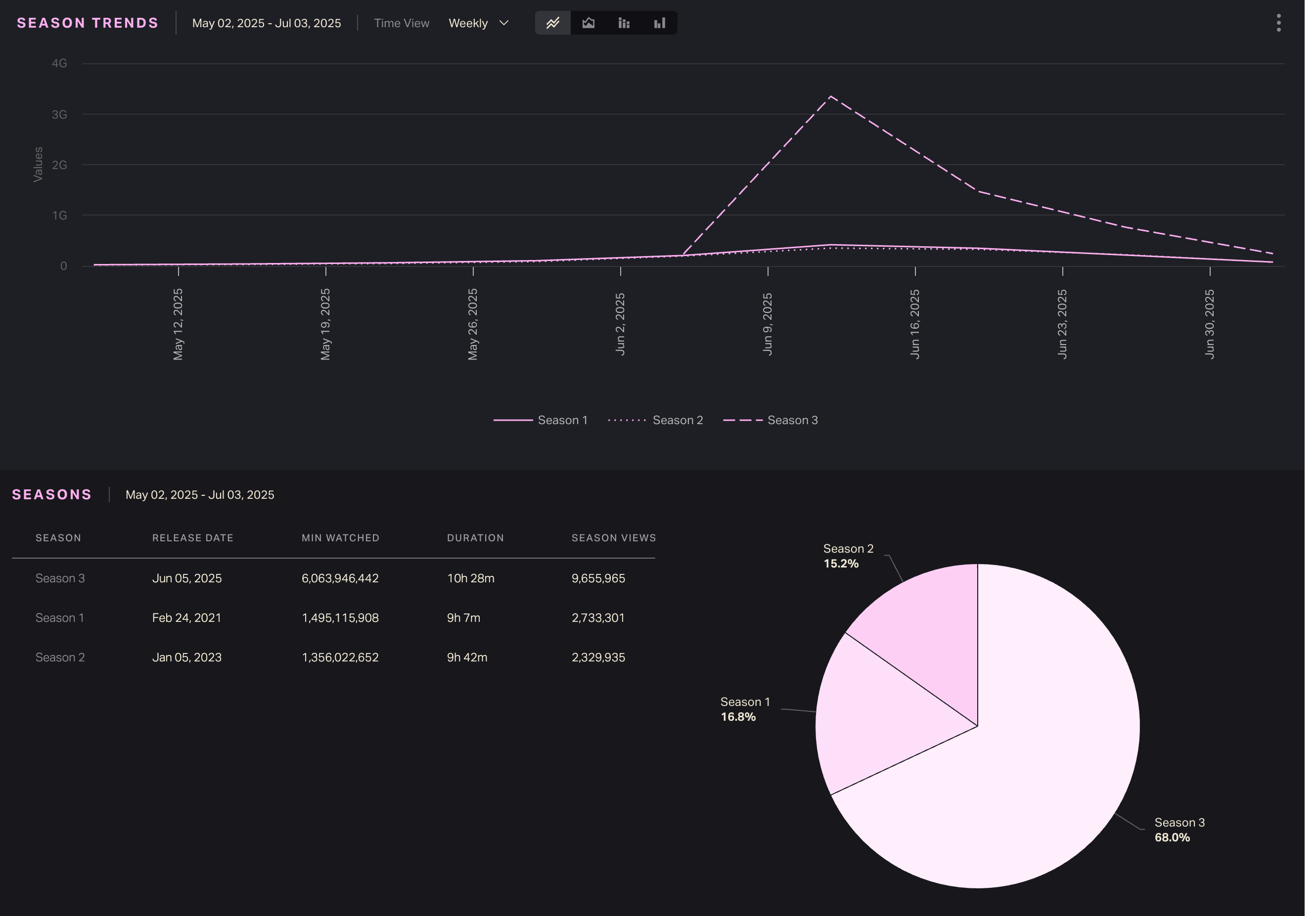The width and height of the screenshot is (1316, 916).
Task: Toggle Season 1 series in legend
Action: [562, 421]
